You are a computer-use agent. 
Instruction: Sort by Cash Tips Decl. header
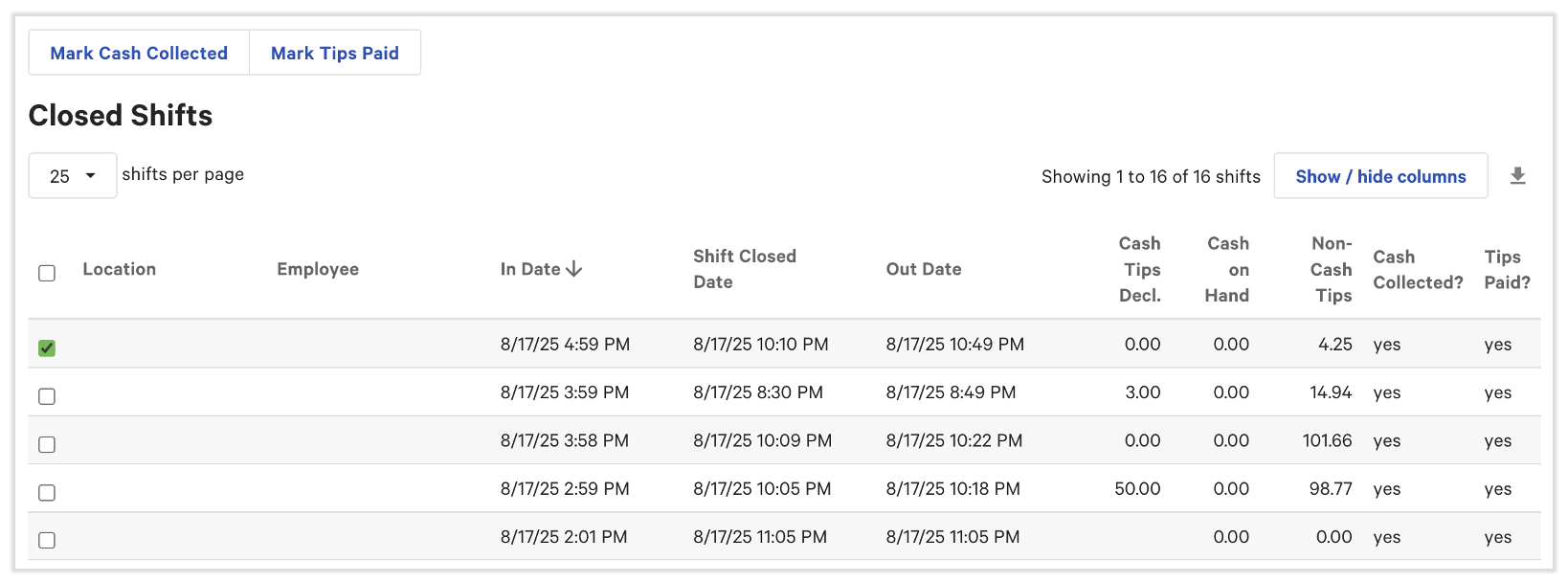pos(1139,269)
